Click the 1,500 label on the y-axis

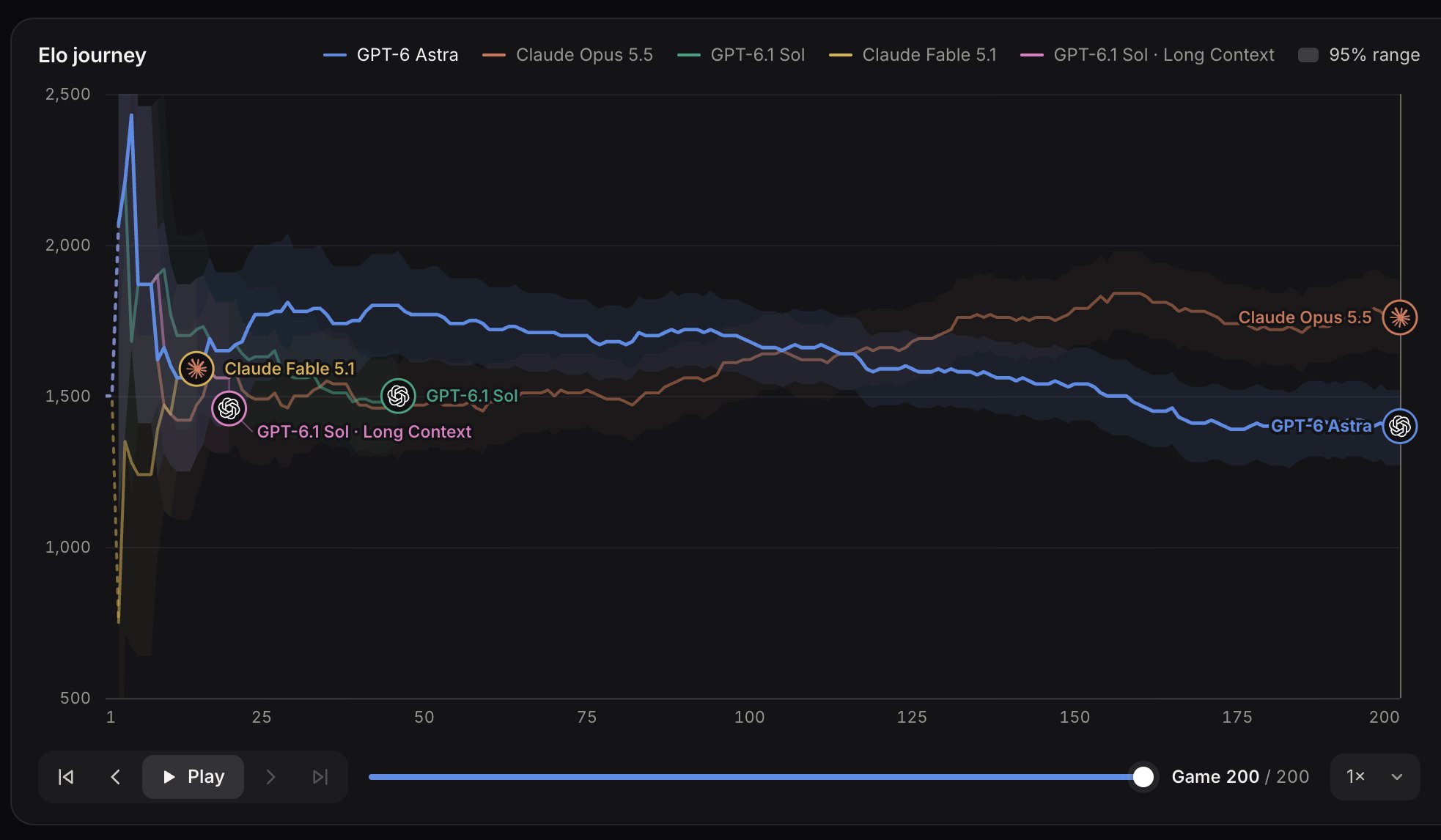(68, 396)
